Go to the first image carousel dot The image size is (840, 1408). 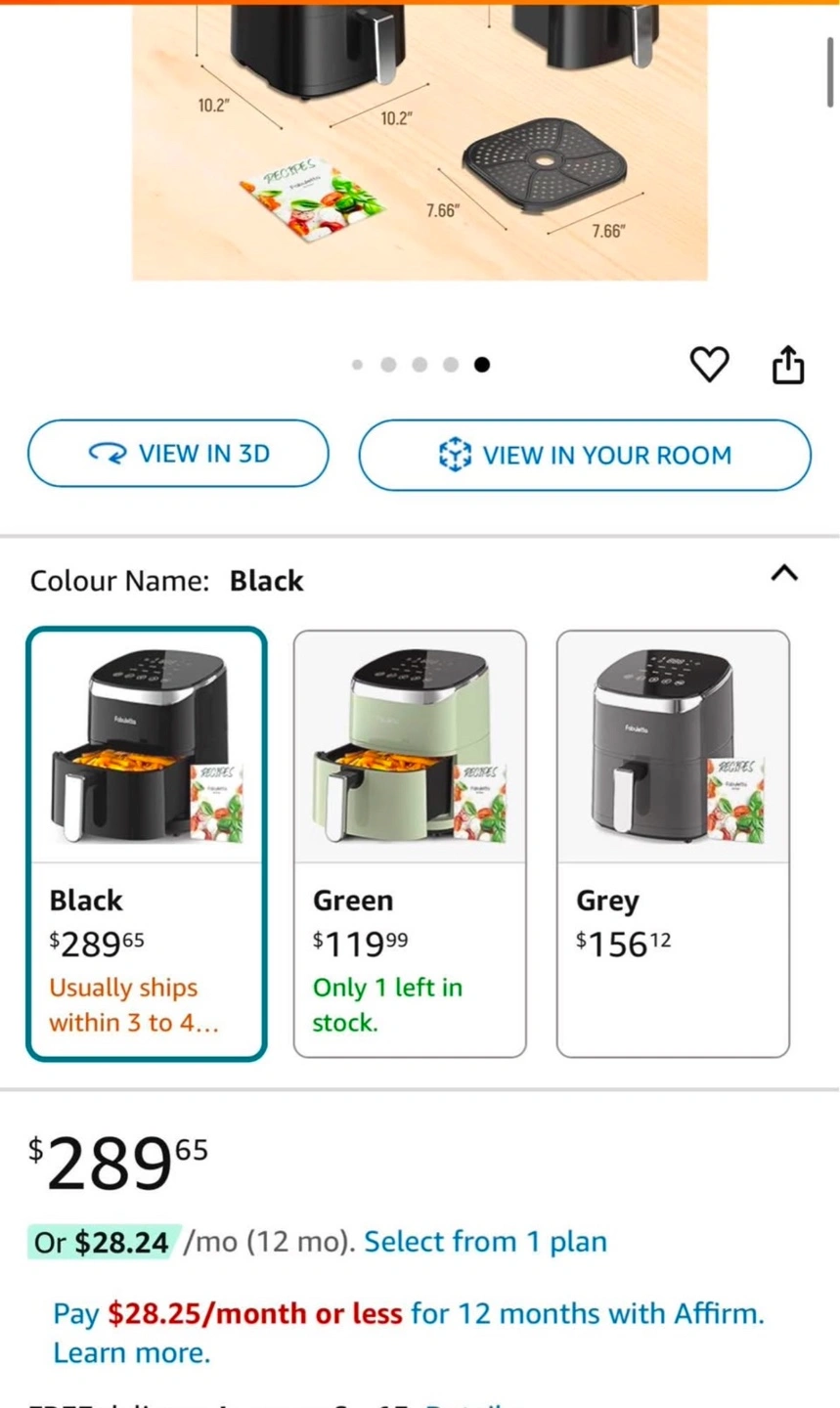click(357, 365)
